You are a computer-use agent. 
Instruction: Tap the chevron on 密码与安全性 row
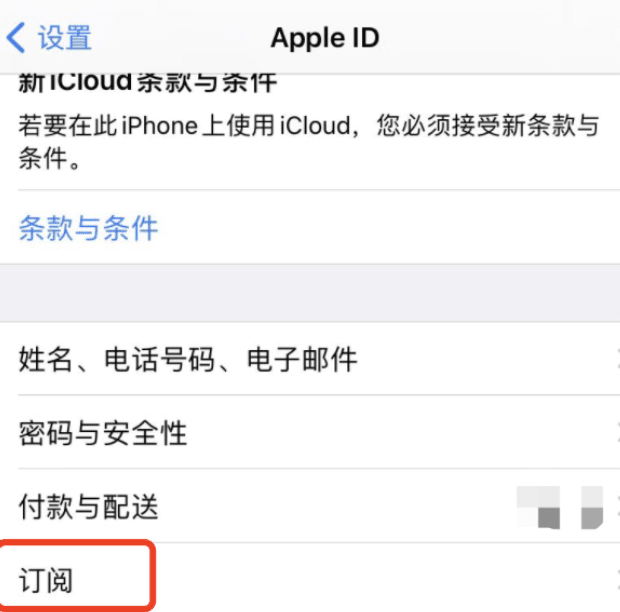(617, 432)
